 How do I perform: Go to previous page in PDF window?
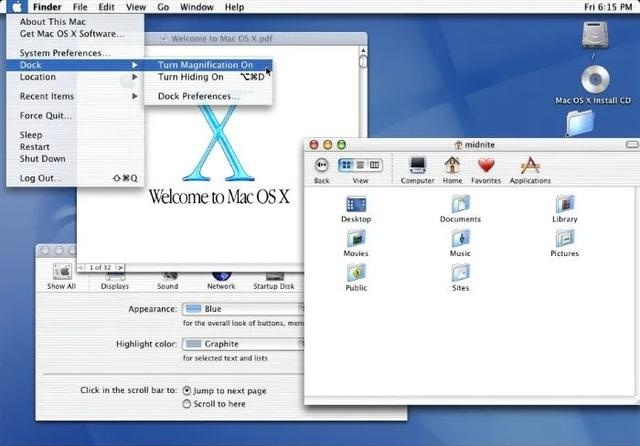click(81, 268)
